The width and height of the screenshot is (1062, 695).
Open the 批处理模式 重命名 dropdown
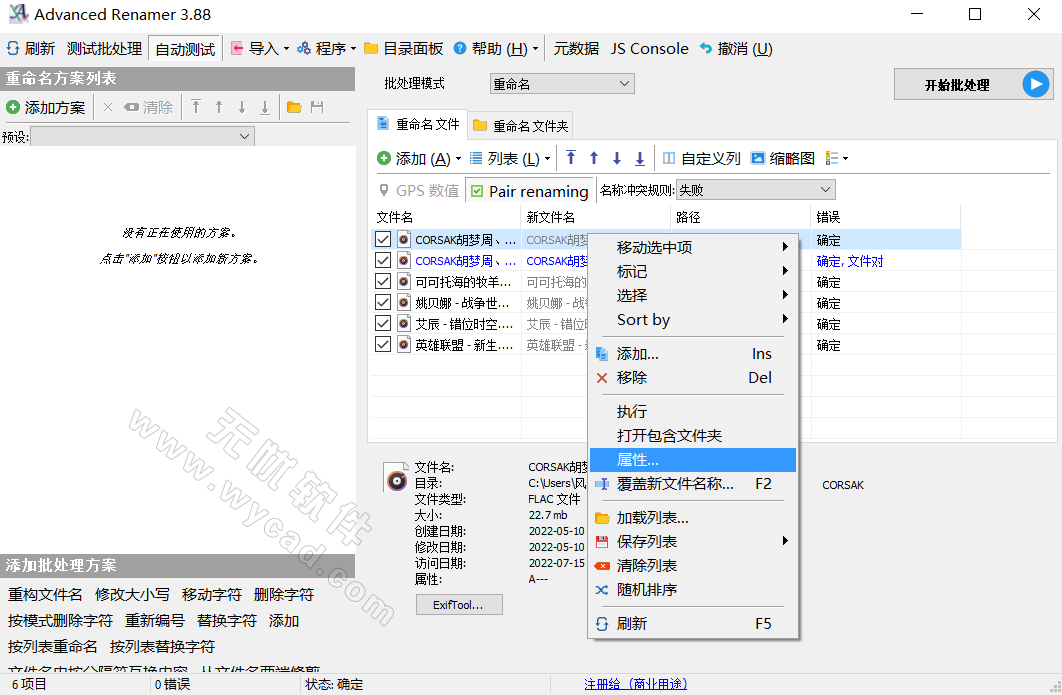[561, 84]
